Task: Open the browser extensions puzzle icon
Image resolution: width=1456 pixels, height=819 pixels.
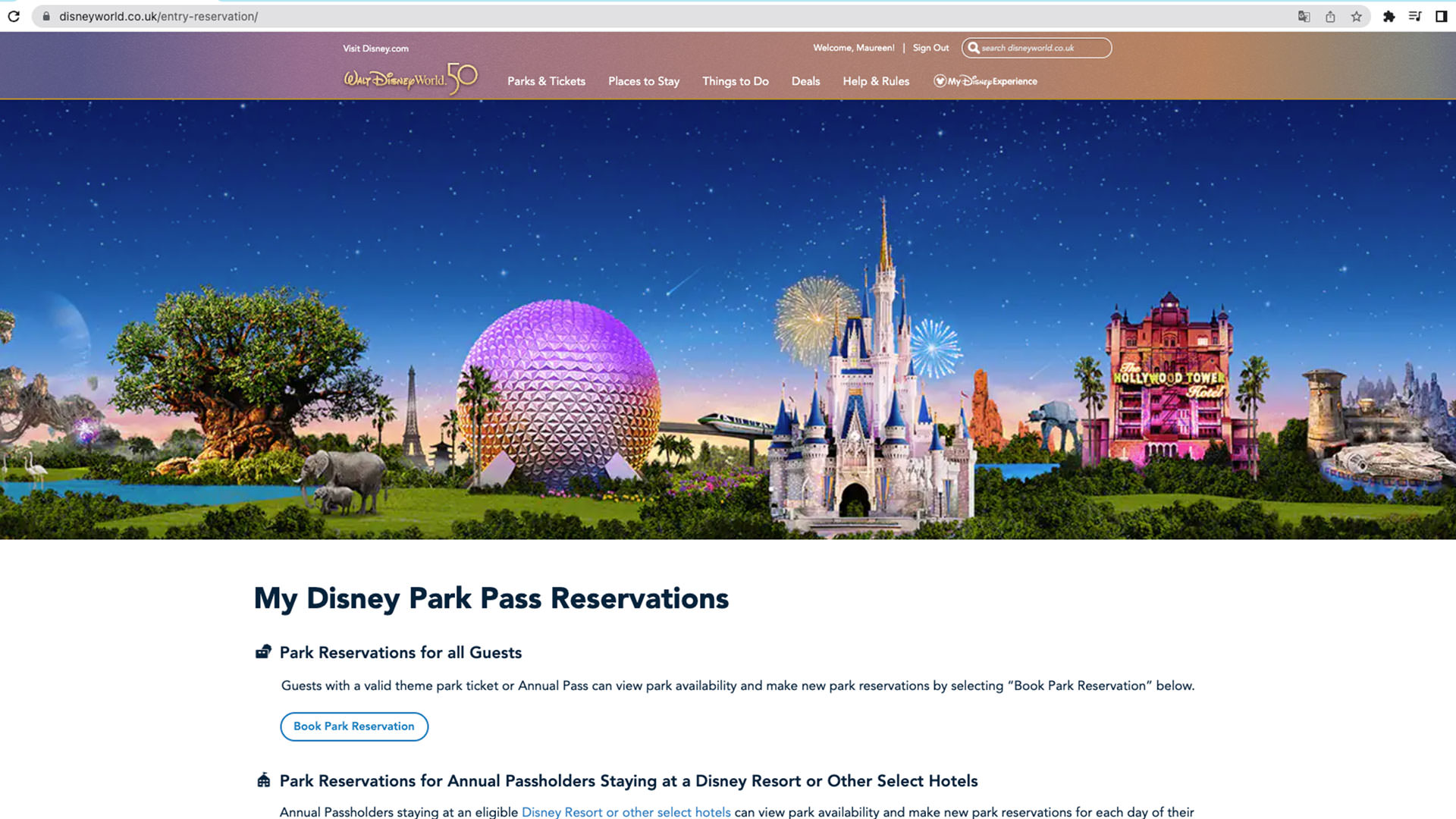Action: click(x=1389, y=16)
